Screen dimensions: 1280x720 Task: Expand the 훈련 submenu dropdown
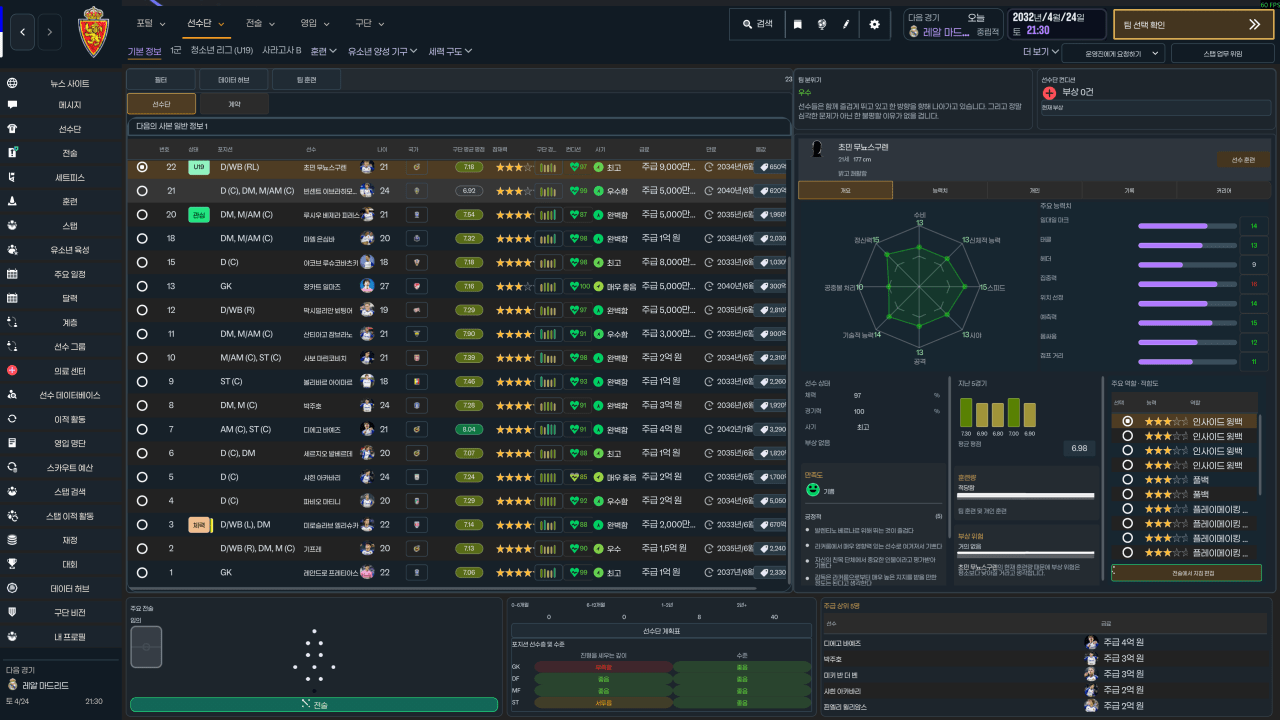(323, 50)
